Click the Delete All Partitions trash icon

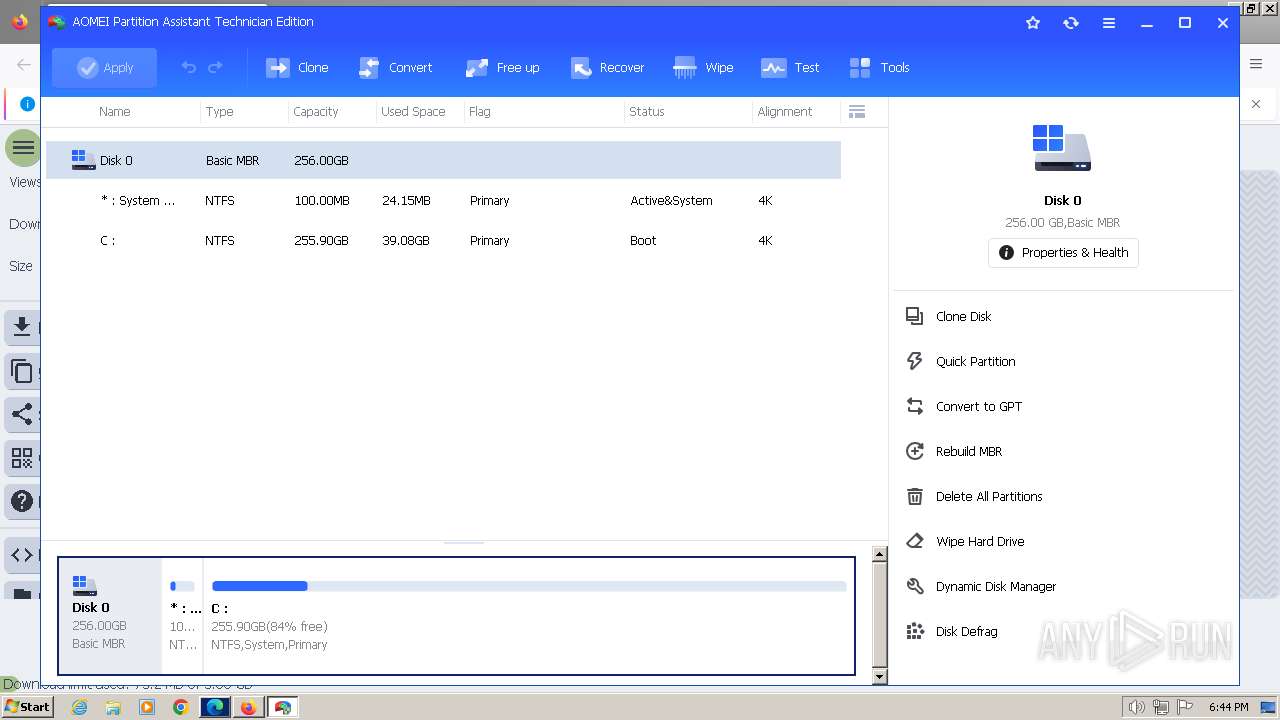point(914,496)
